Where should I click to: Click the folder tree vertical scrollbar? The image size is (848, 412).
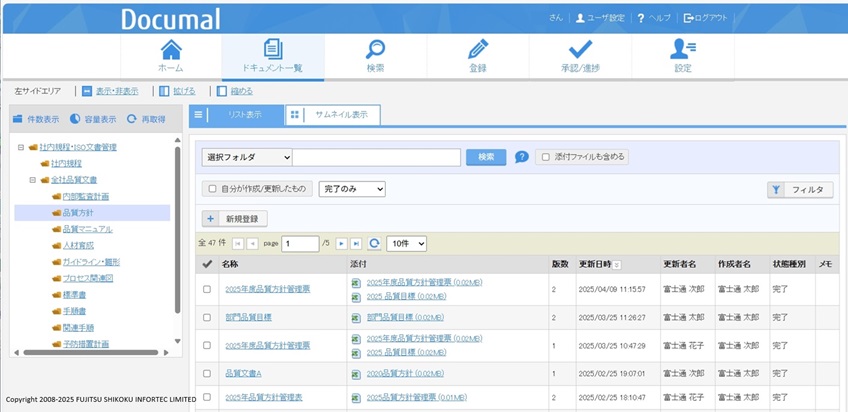(x=177, y=230)
